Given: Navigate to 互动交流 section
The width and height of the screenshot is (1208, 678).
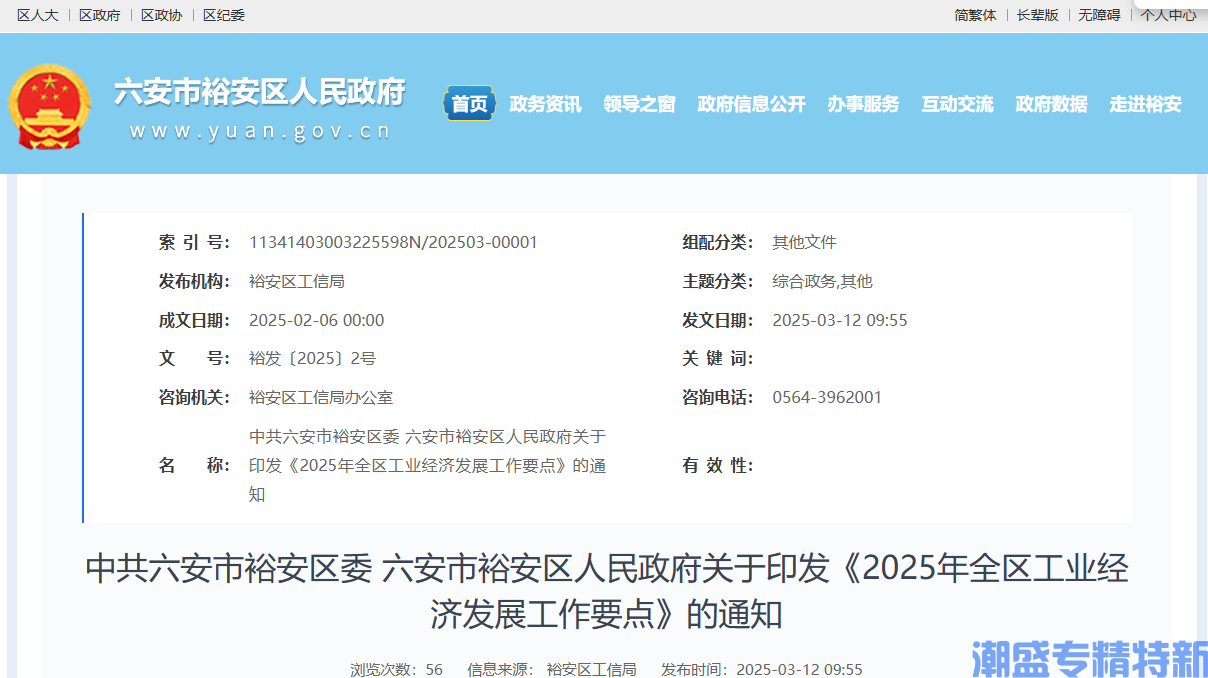Looking at the screenshot, I should point(957,104).
